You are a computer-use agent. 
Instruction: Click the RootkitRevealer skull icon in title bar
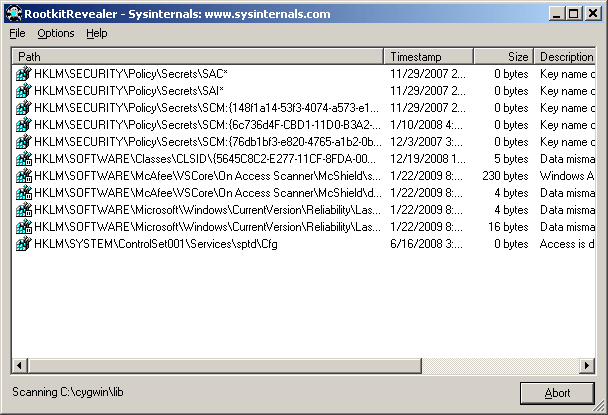14,14
